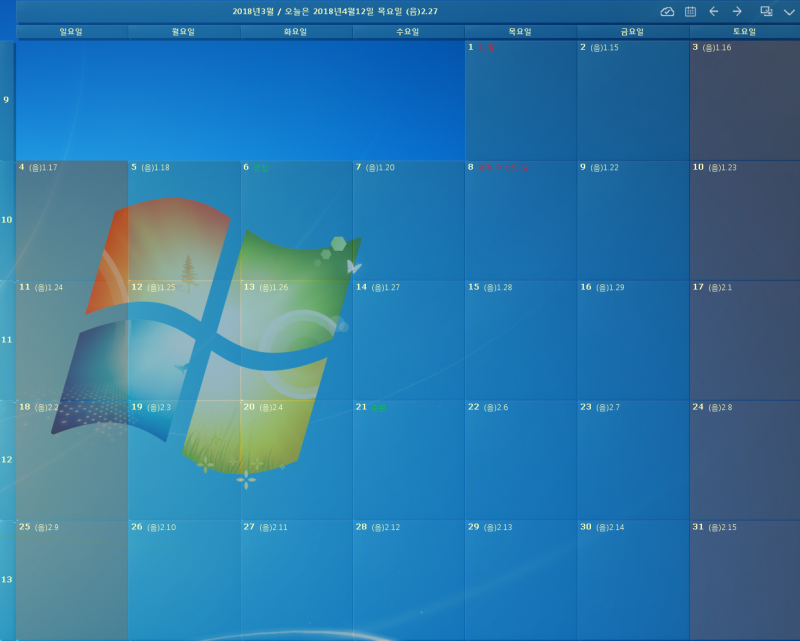Select the date cell for 20 (음)2.4
This screenshot has width=800, height=641.
(x=296, y=460)
